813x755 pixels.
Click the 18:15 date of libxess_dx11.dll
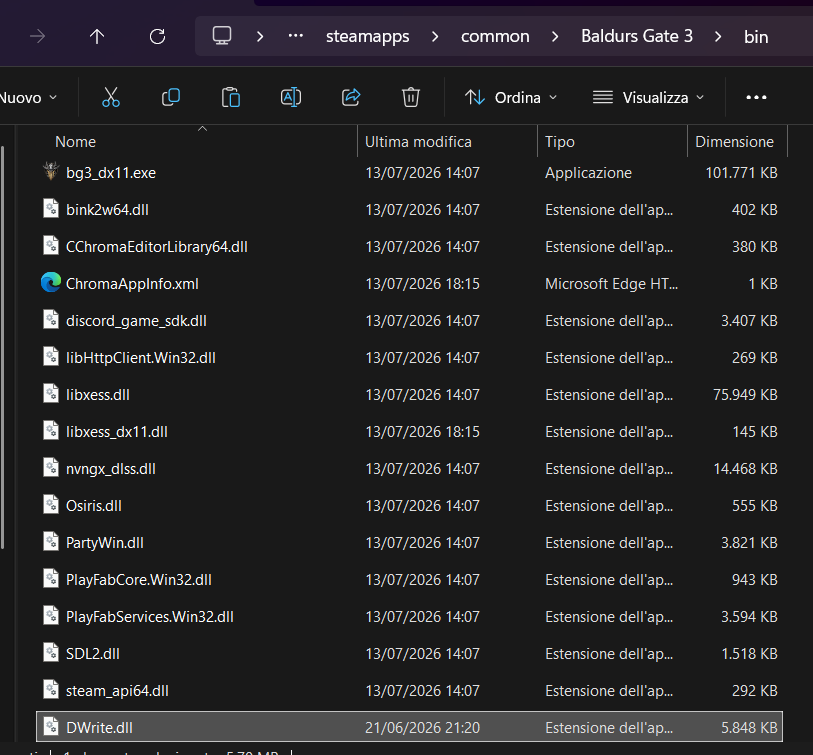pyautogui.click(x=423, y=432)
